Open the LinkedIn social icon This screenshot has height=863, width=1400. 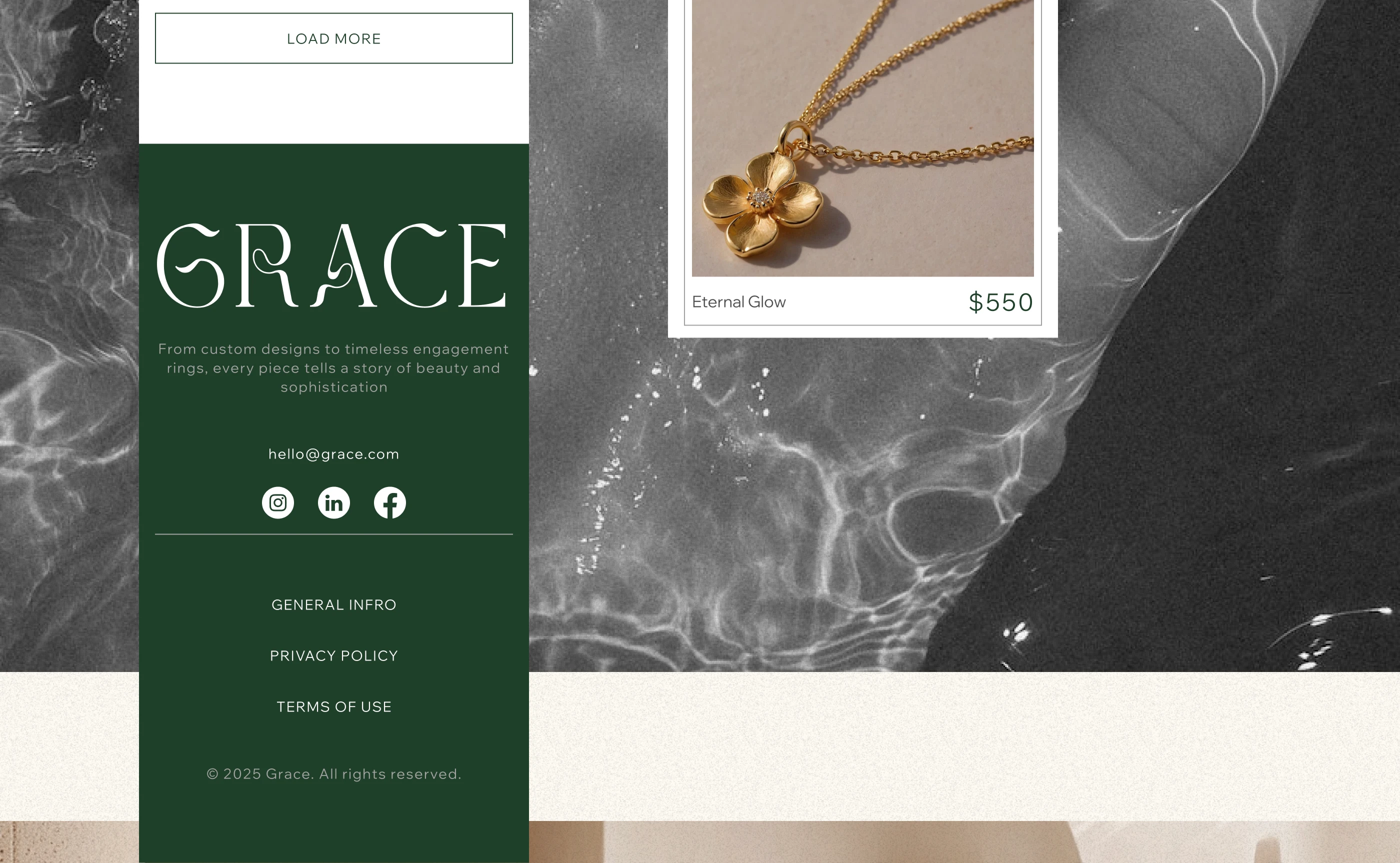(334, 503)
